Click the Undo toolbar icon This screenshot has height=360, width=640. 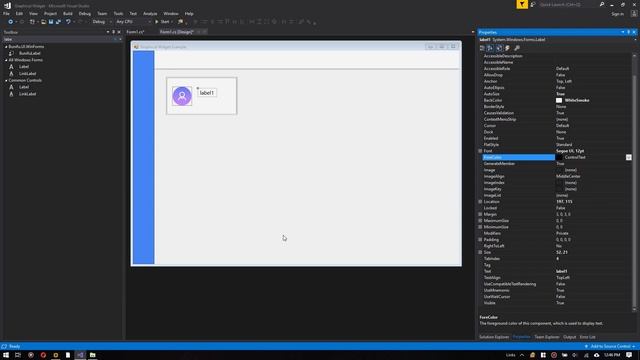click(x=68, y=22)
